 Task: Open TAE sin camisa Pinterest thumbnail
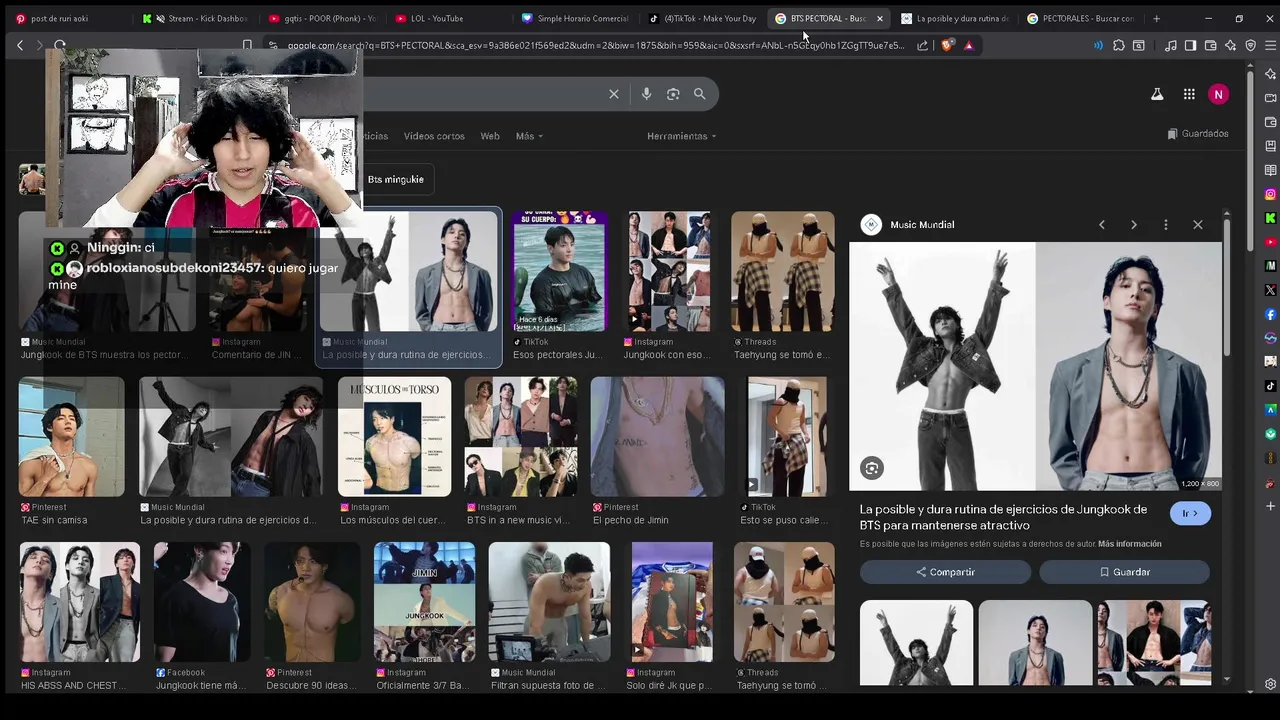72,437
